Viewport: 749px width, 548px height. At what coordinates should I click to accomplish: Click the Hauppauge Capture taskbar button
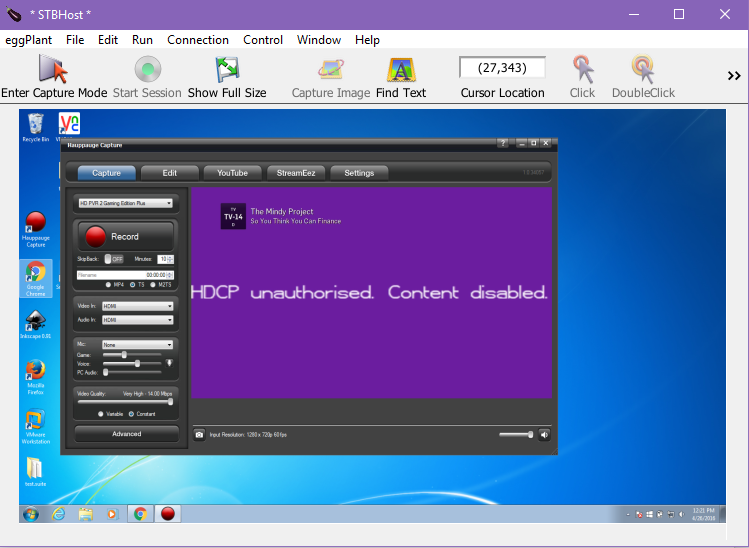click(168, 514)
